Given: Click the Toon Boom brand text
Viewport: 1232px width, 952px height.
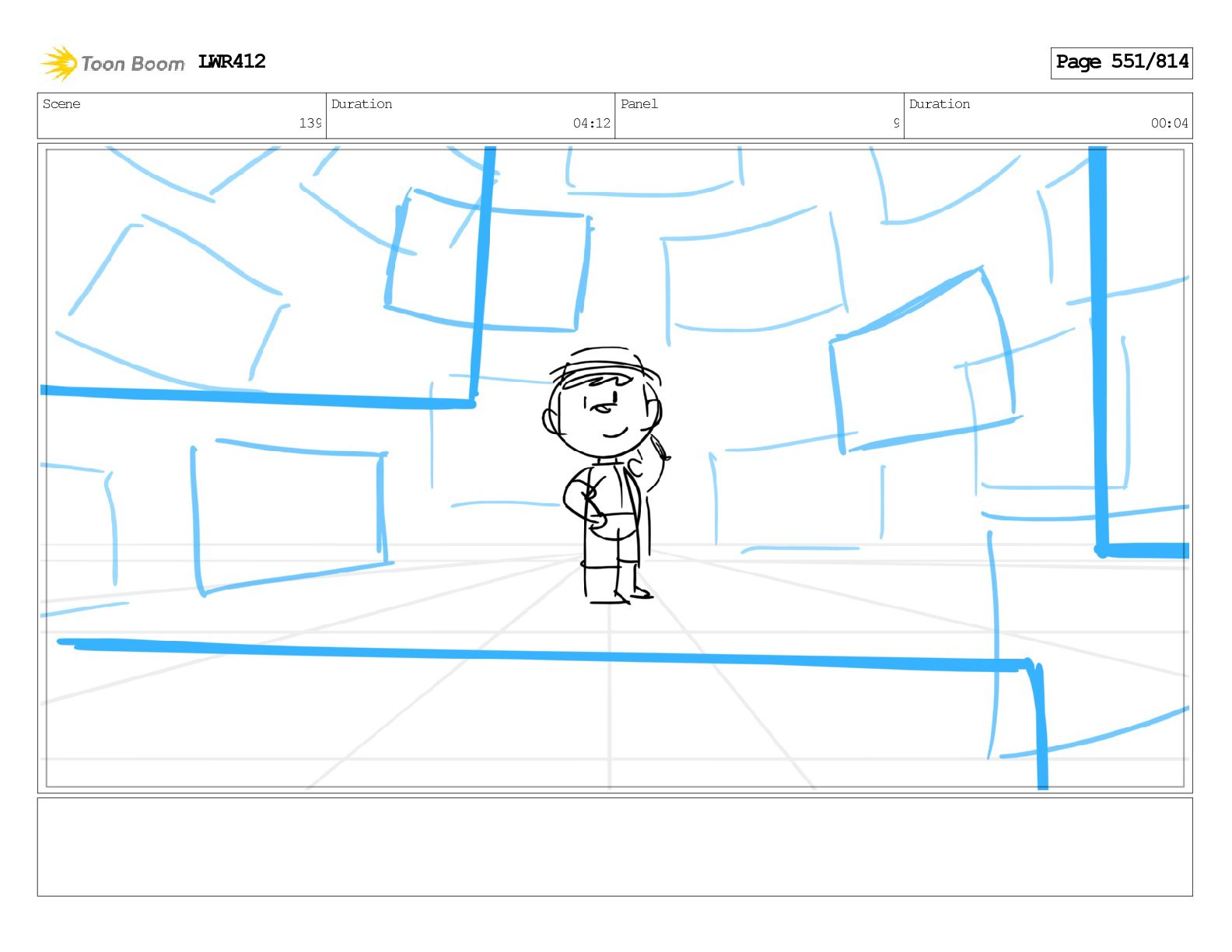Looking at the screenshot, I should pos(133,64).
